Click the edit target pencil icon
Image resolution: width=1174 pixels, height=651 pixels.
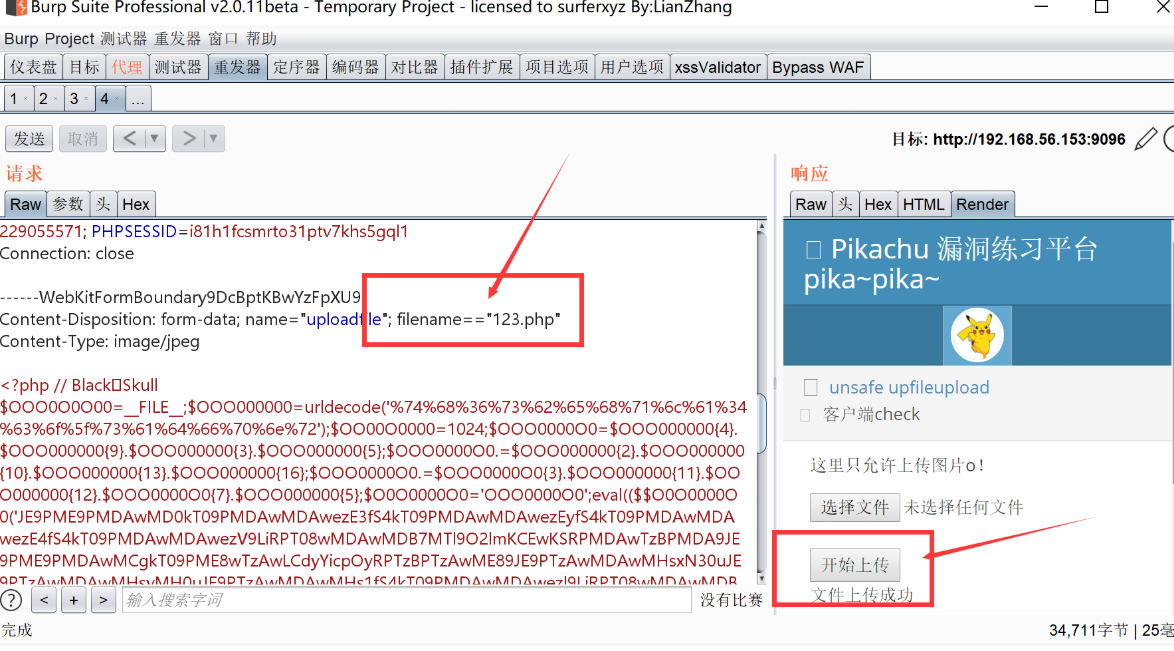click(x=1146, y=139)
